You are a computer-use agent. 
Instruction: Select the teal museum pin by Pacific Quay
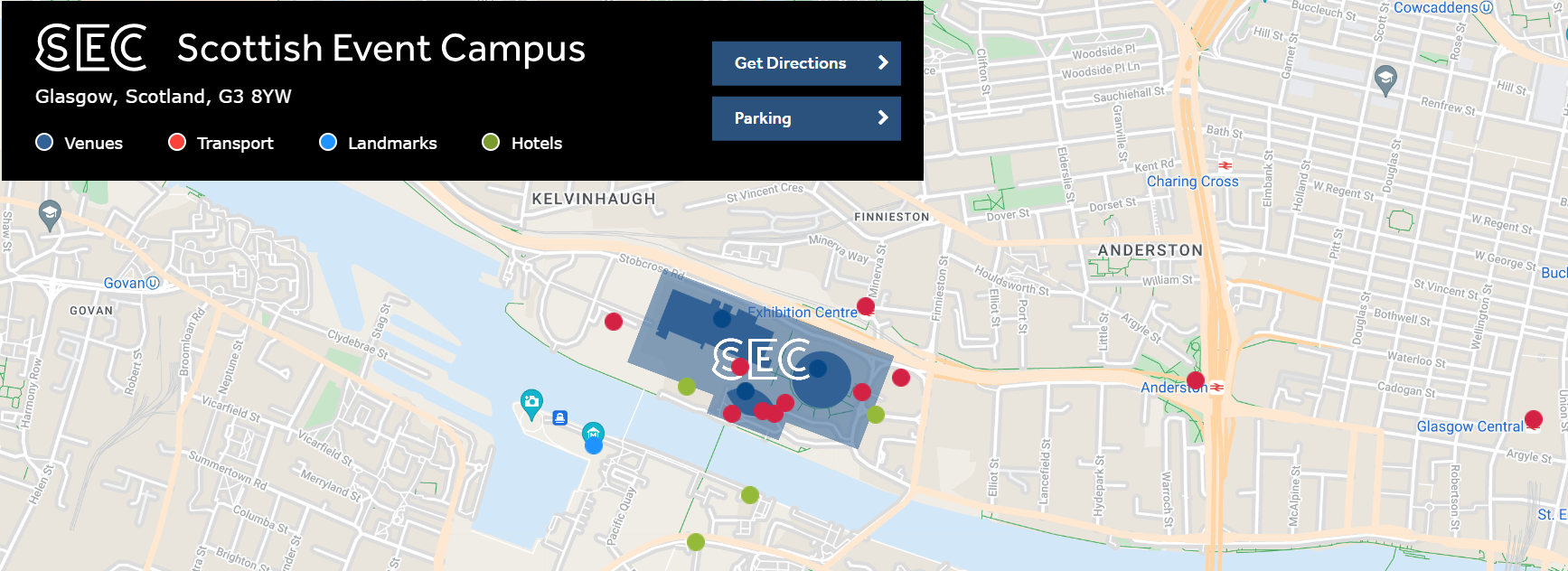(593, 434)
